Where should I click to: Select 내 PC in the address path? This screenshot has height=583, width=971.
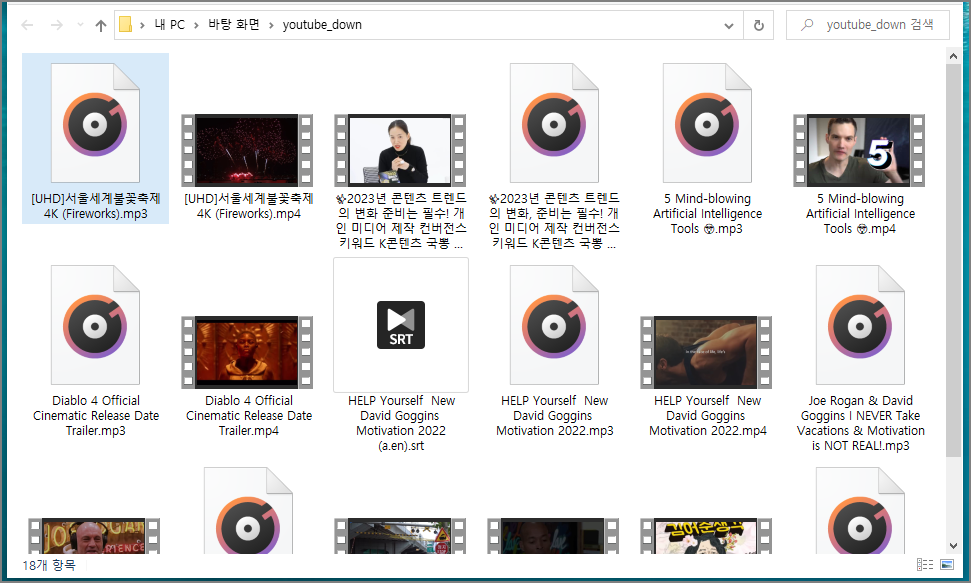[x=169, y=25]
